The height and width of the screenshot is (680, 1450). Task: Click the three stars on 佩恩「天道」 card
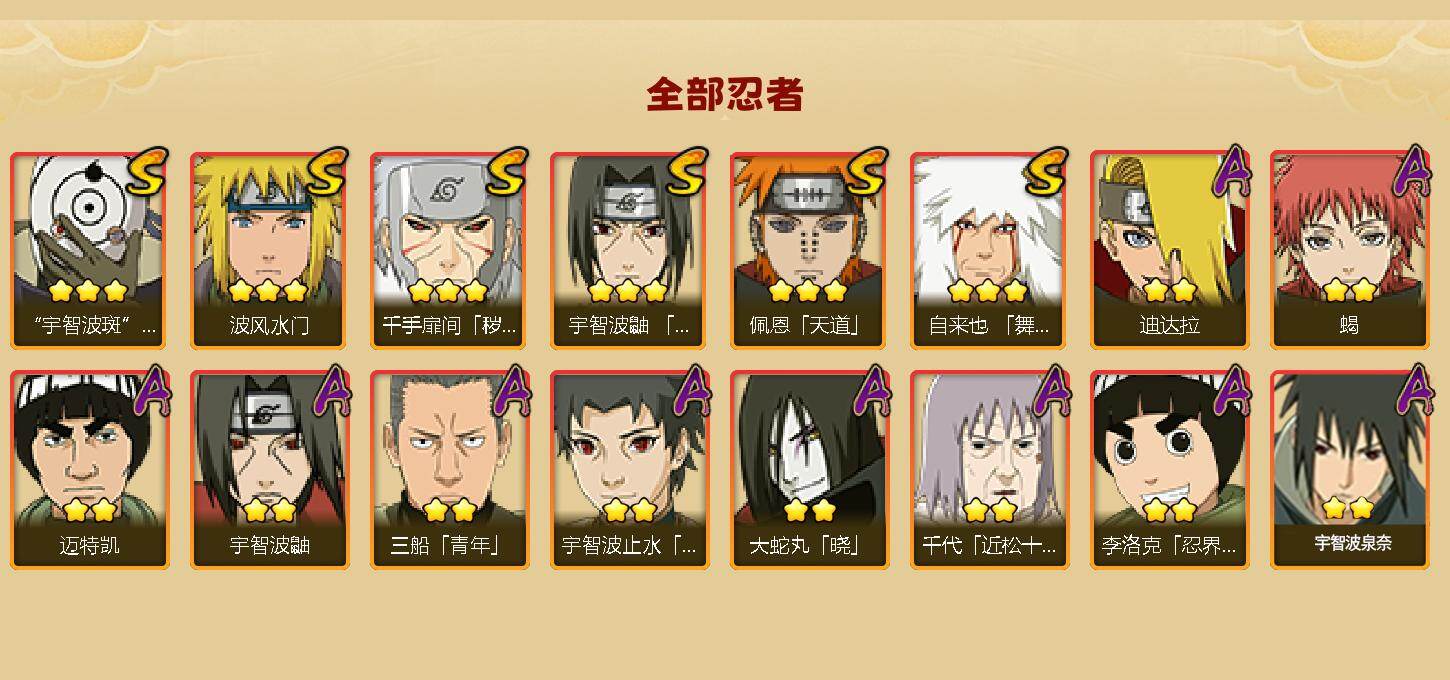[808, 291]
